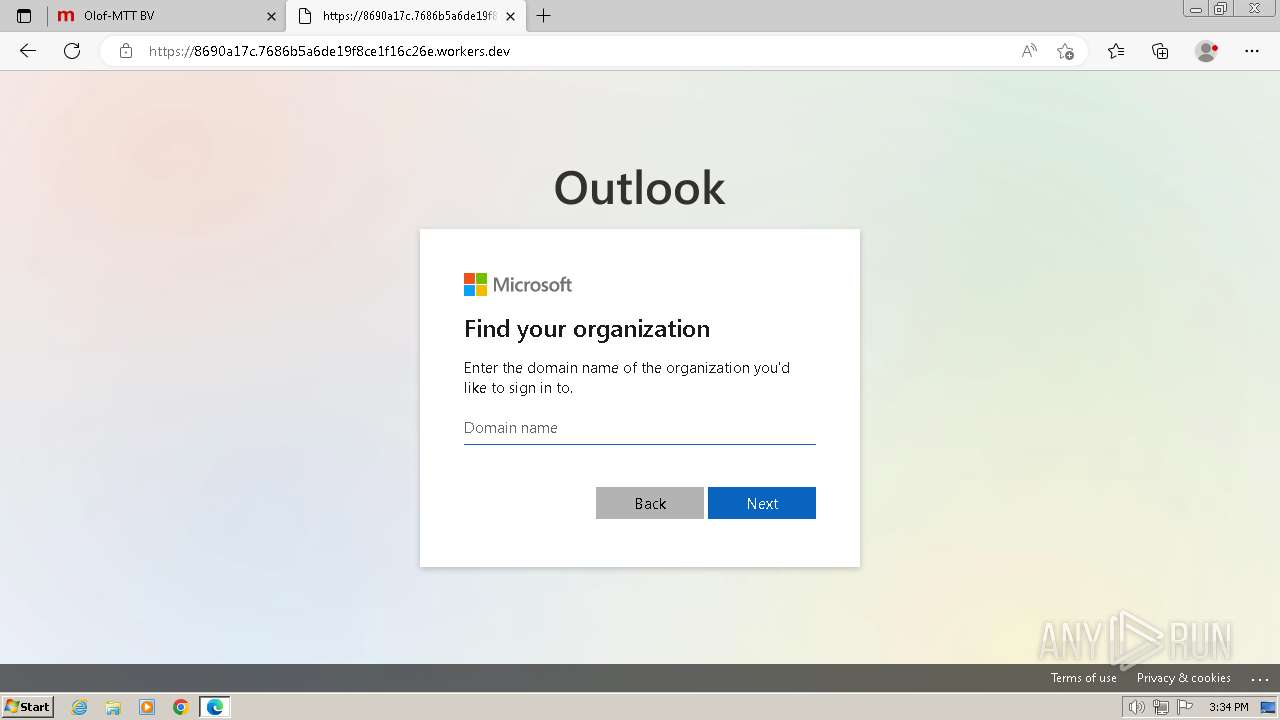1280x720 pixels.
Task: Click the volume speaker tray icon
Action: [1136, 707]
